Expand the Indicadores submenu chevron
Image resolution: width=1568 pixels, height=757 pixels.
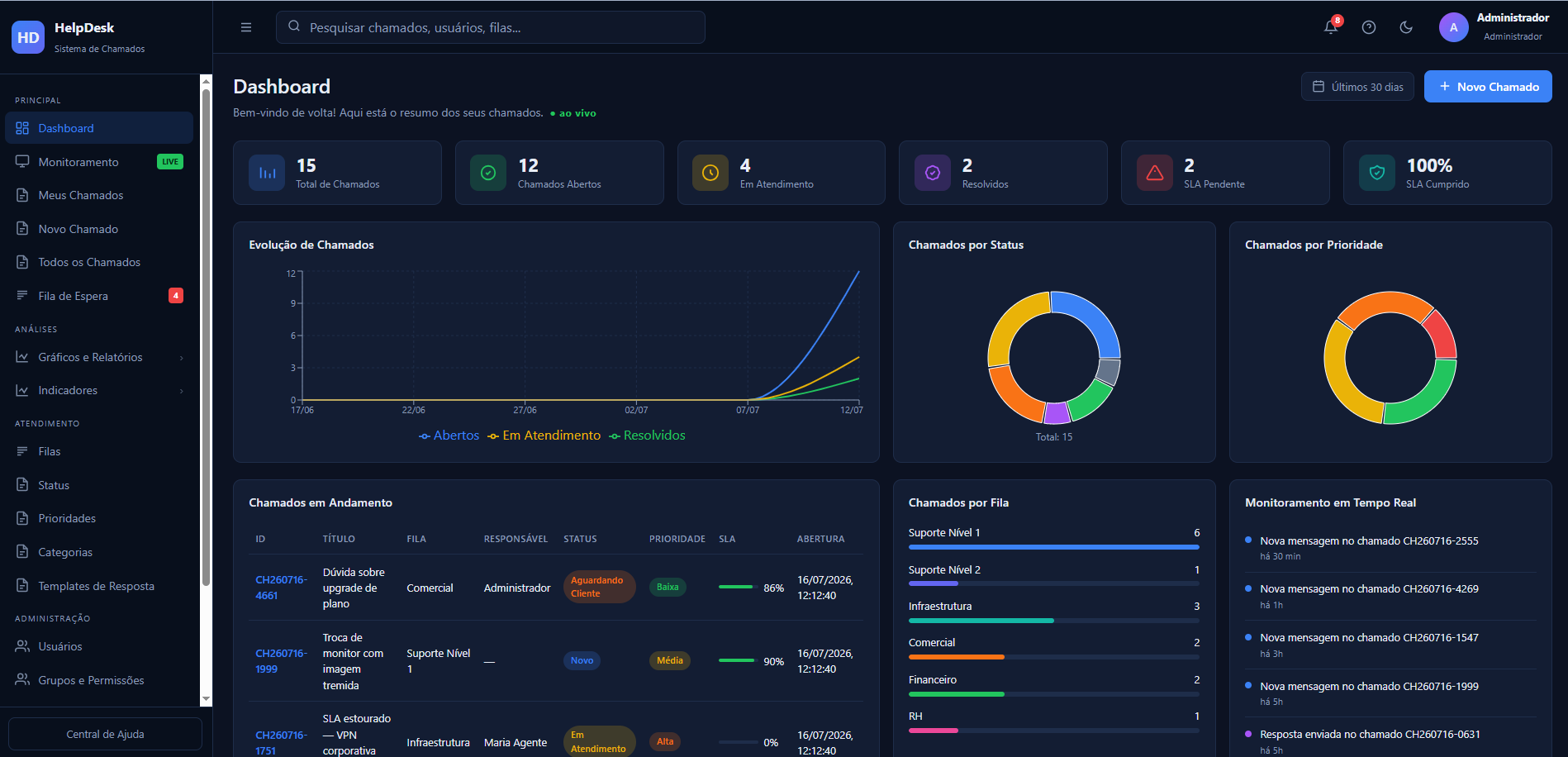pyautogui.click(x=181, y=391)
